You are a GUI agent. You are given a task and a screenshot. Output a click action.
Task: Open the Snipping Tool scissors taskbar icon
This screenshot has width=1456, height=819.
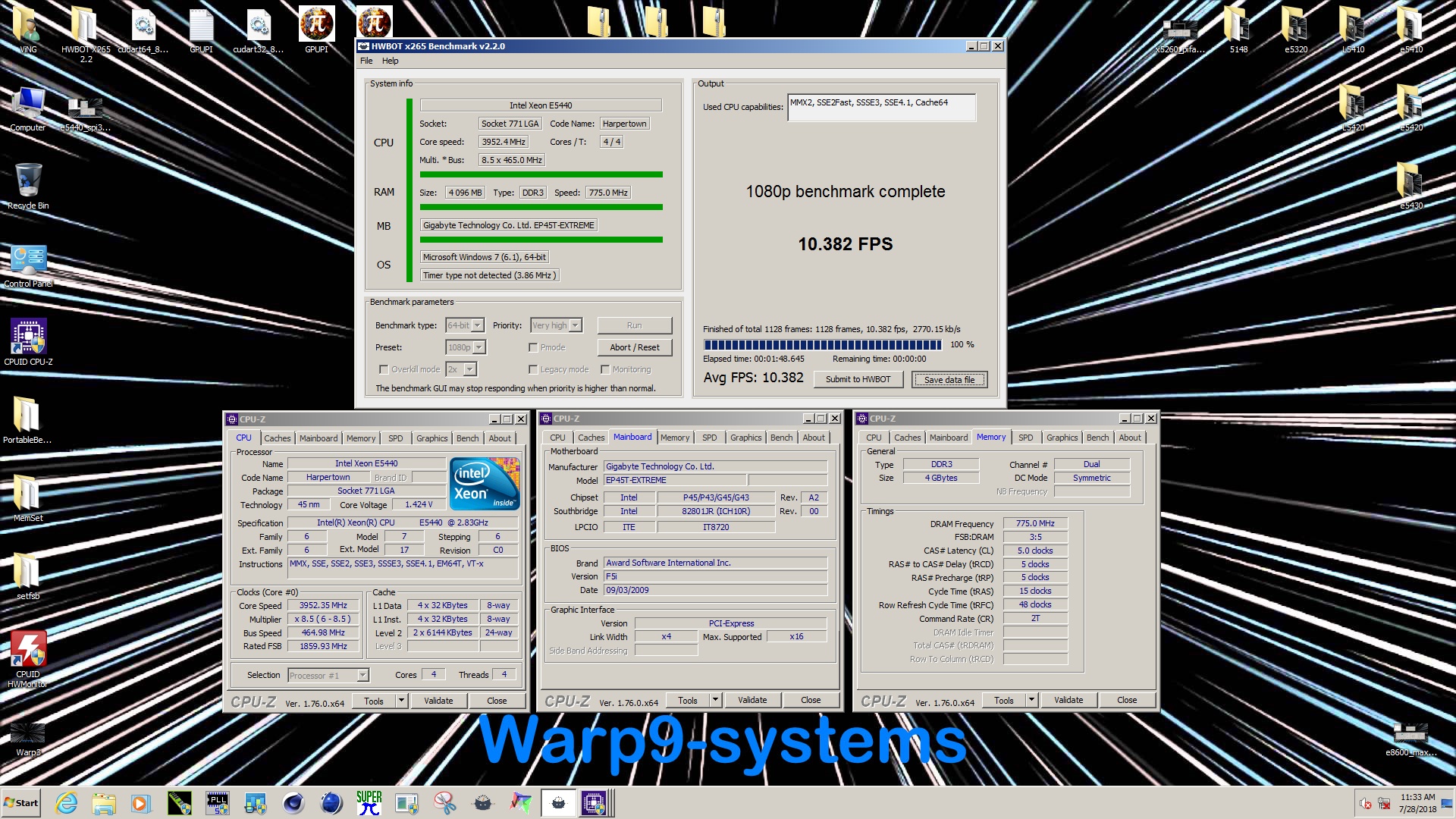pos(445,803)
